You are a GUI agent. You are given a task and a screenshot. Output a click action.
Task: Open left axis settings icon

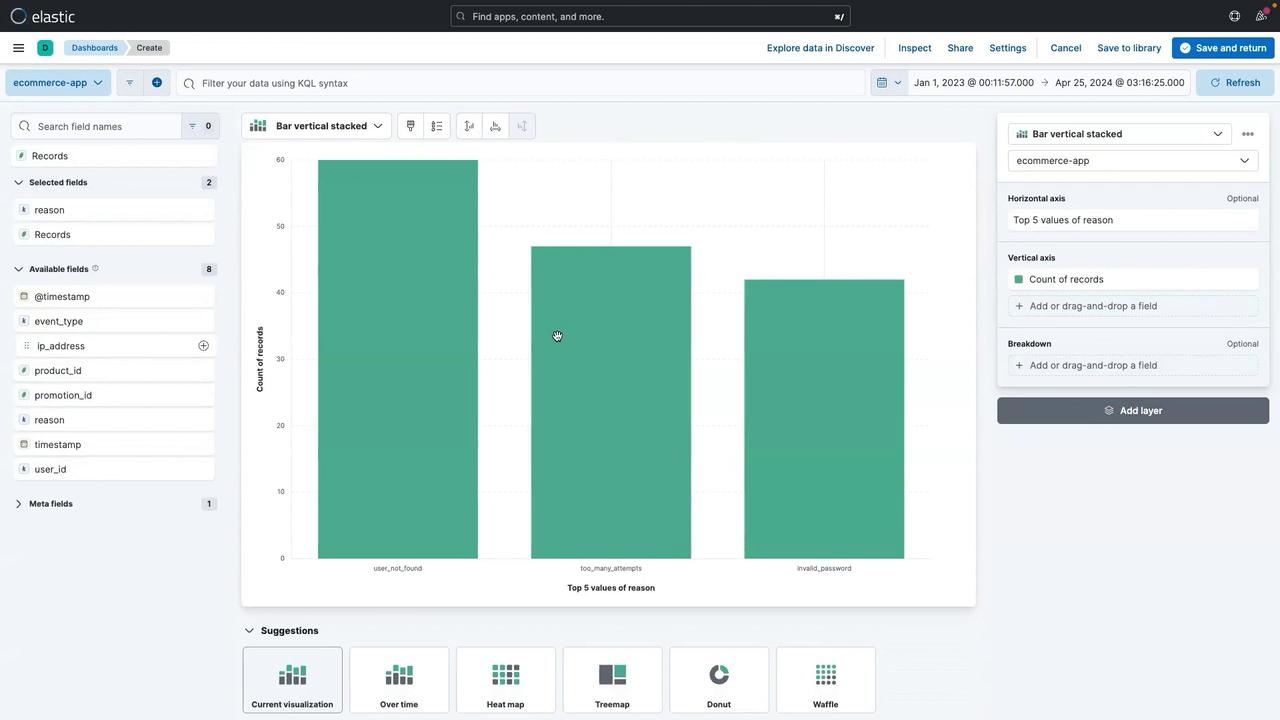(x=469, y=126)
